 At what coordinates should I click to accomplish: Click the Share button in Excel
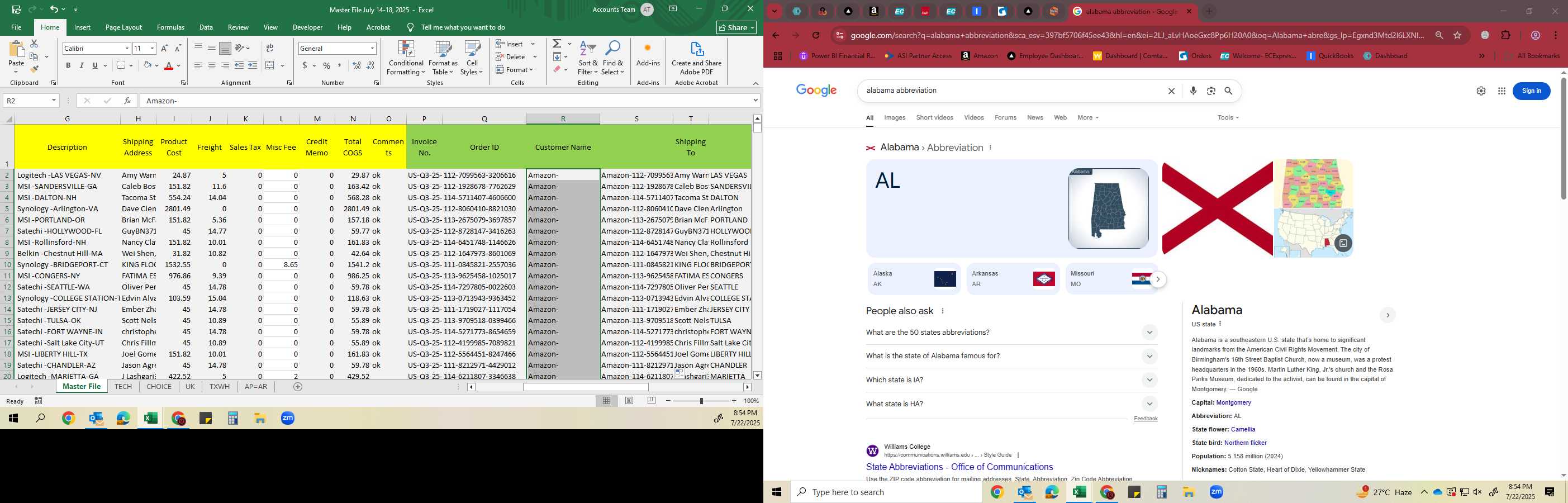737,27
